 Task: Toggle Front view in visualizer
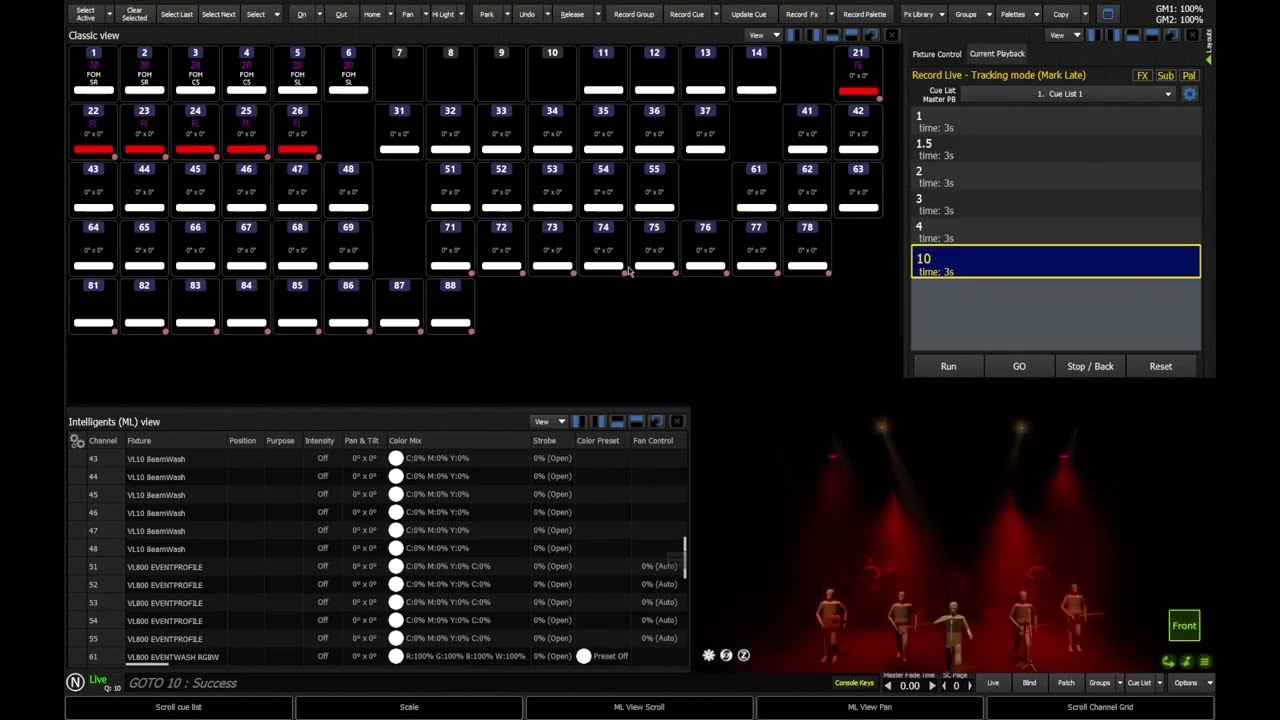coord(1184,626)
